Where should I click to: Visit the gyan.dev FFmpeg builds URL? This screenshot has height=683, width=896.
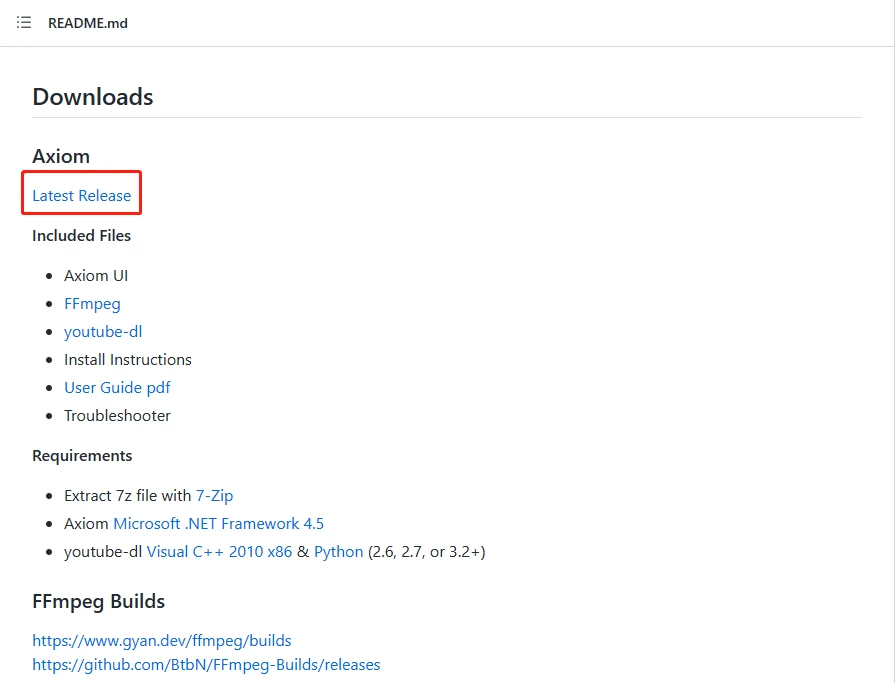(162, 640)
